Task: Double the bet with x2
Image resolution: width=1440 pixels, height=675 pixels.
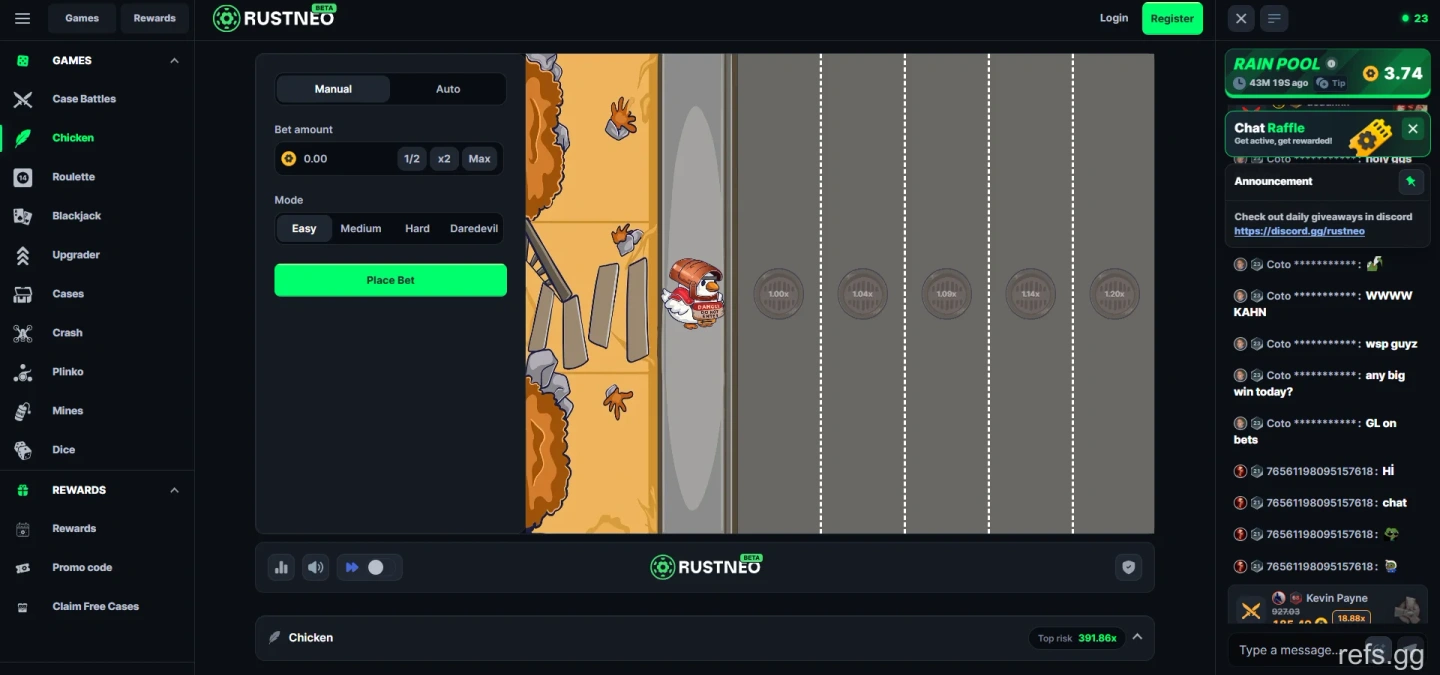Action: pyautogui.click(x=444, y=159)
